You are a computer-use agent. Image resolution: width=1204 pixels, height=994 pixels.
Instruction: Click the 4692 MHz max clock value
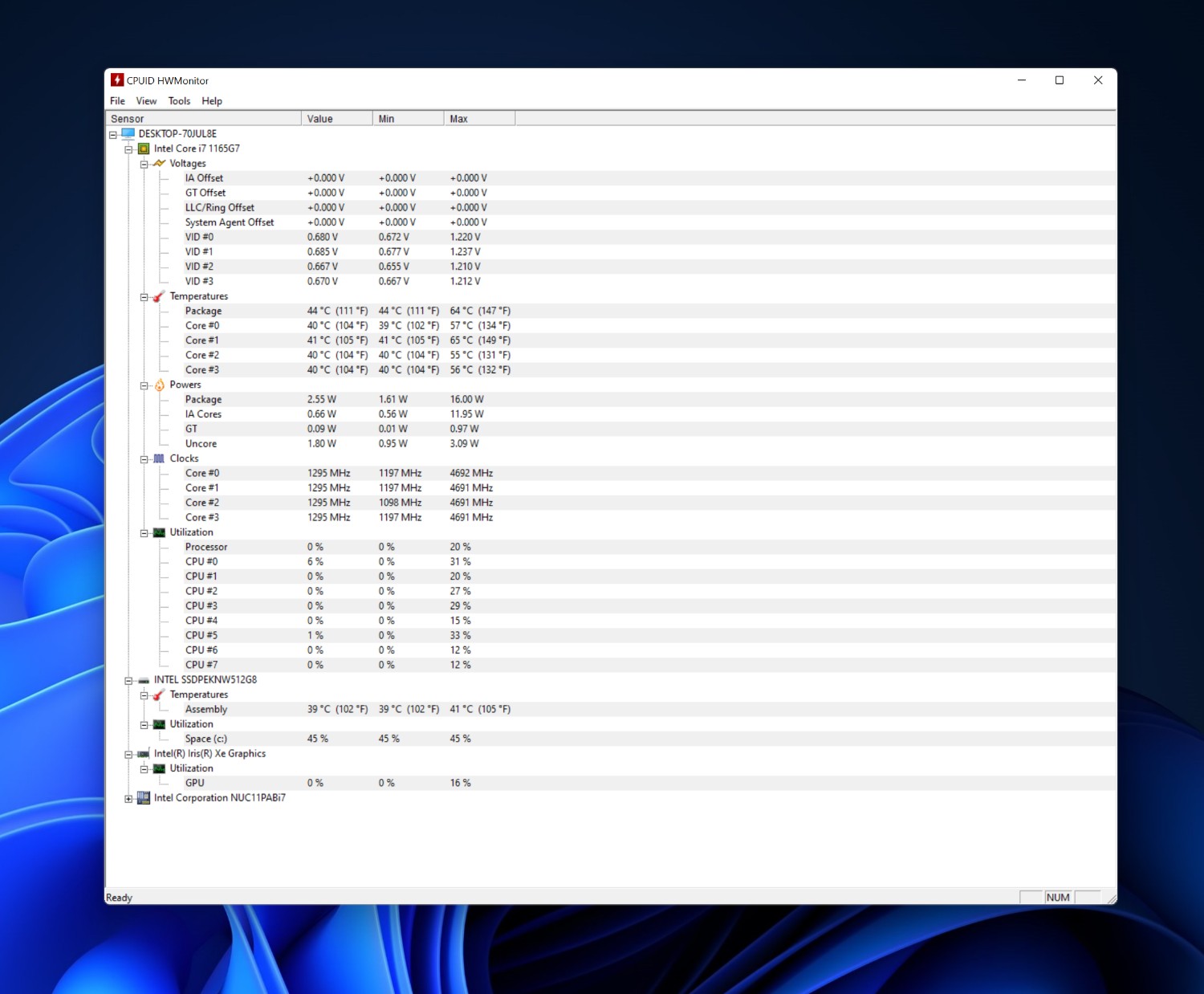tap(471, 473)
